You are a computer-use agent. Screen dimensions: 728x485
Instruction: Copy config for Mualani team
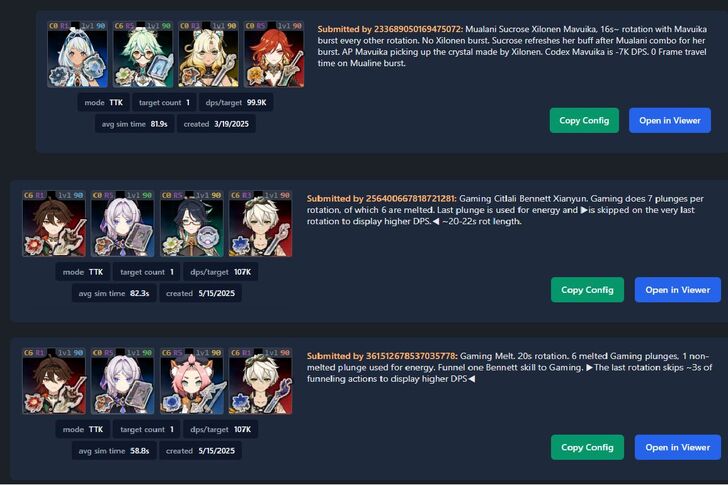click(x=584, y=121)
